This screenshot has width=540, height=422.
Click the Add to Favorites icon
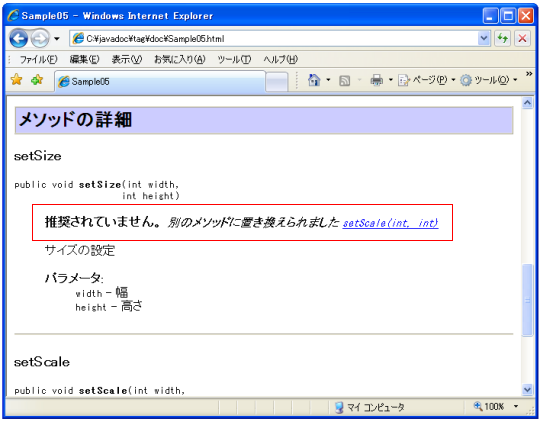tap(37, 80)
